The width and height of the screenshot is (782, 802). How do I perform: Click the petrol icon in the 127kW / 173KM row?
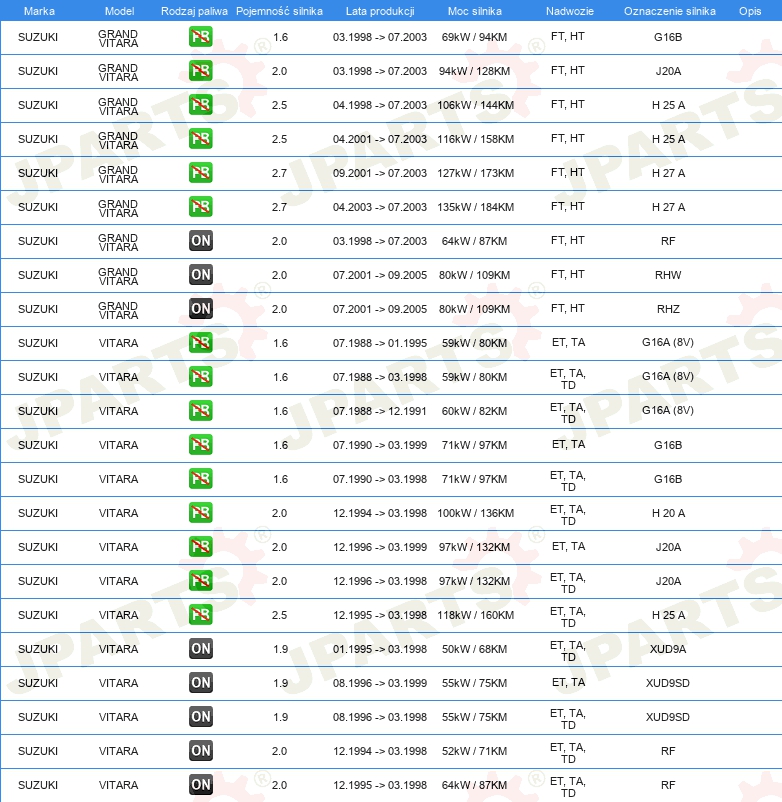click(200, 173)
